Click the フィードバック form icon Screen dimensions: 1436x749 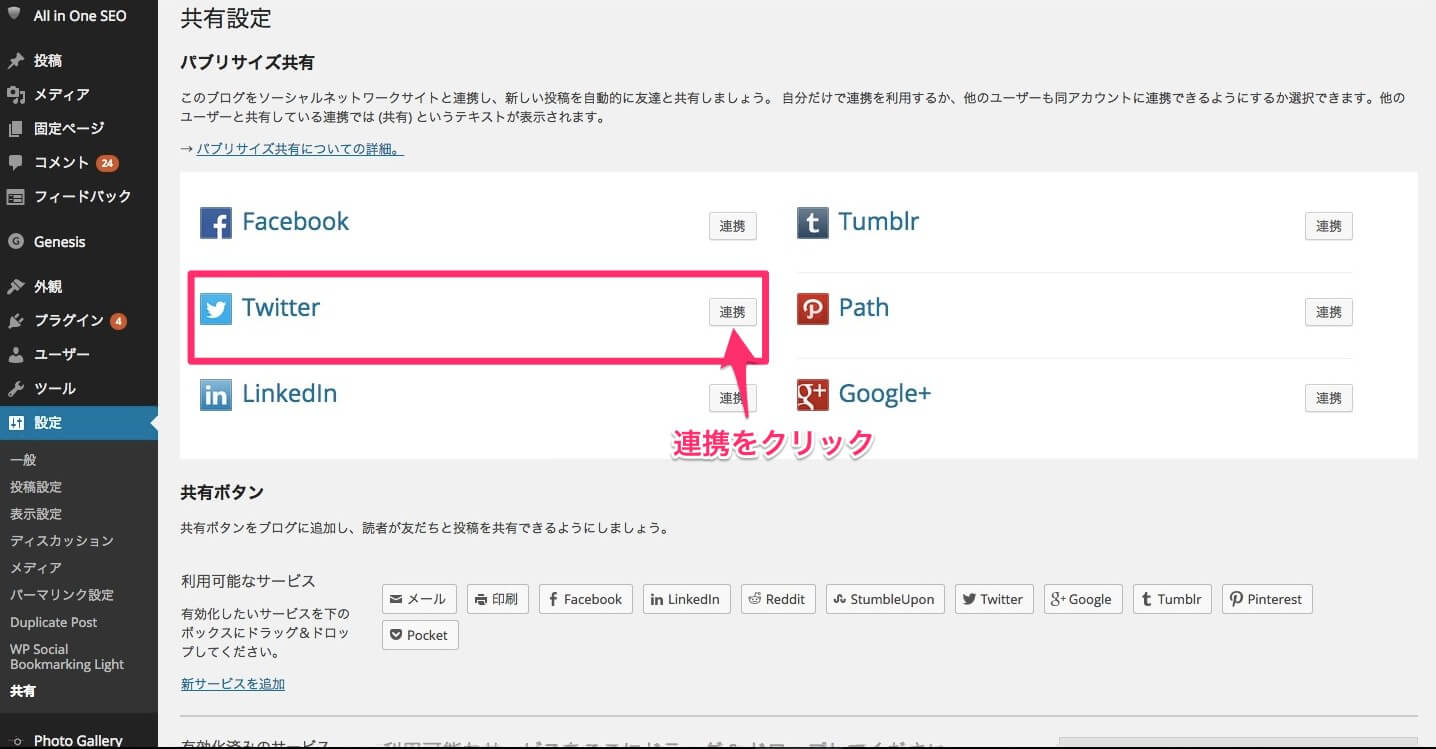point(15,196)
